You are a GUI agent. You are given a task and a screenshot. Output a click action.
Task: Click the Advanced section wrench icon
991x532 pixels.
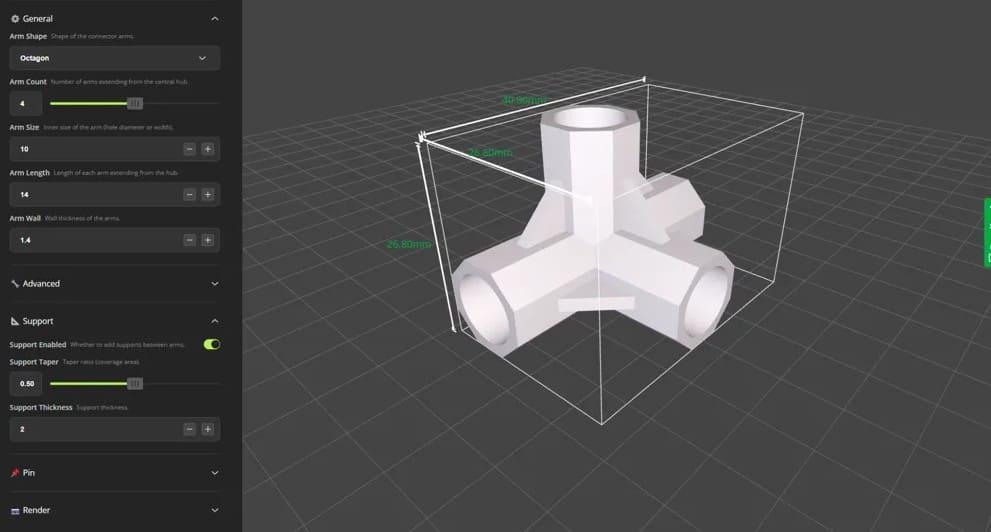click(15, 284)
